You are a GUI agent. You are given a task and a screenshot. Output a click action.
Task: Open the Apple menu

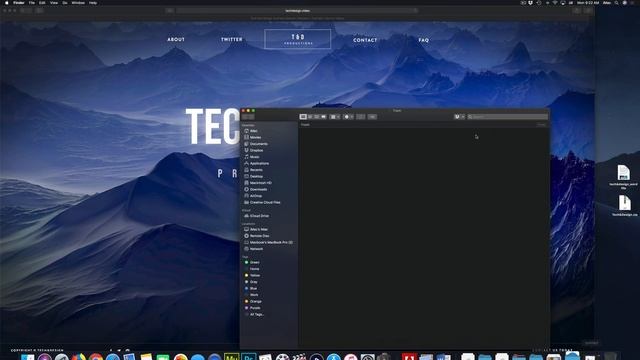click(x=7, y=2)
